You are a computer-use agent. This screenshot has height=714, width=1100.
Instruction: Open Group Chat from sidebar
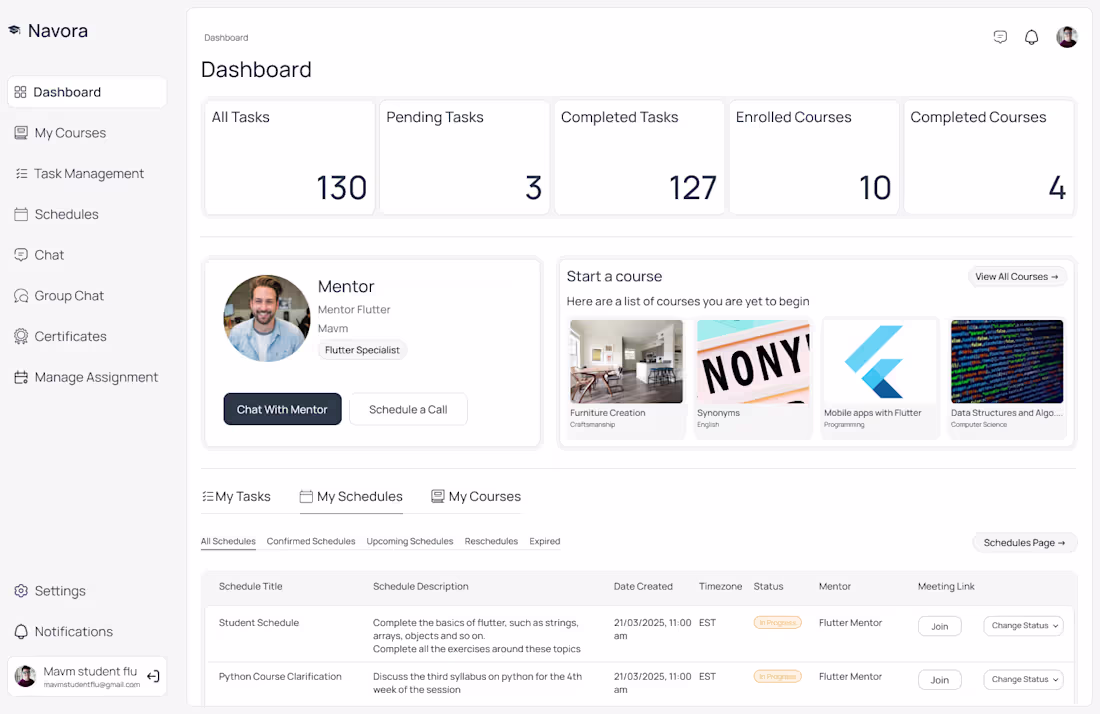(x=70, y=295)
